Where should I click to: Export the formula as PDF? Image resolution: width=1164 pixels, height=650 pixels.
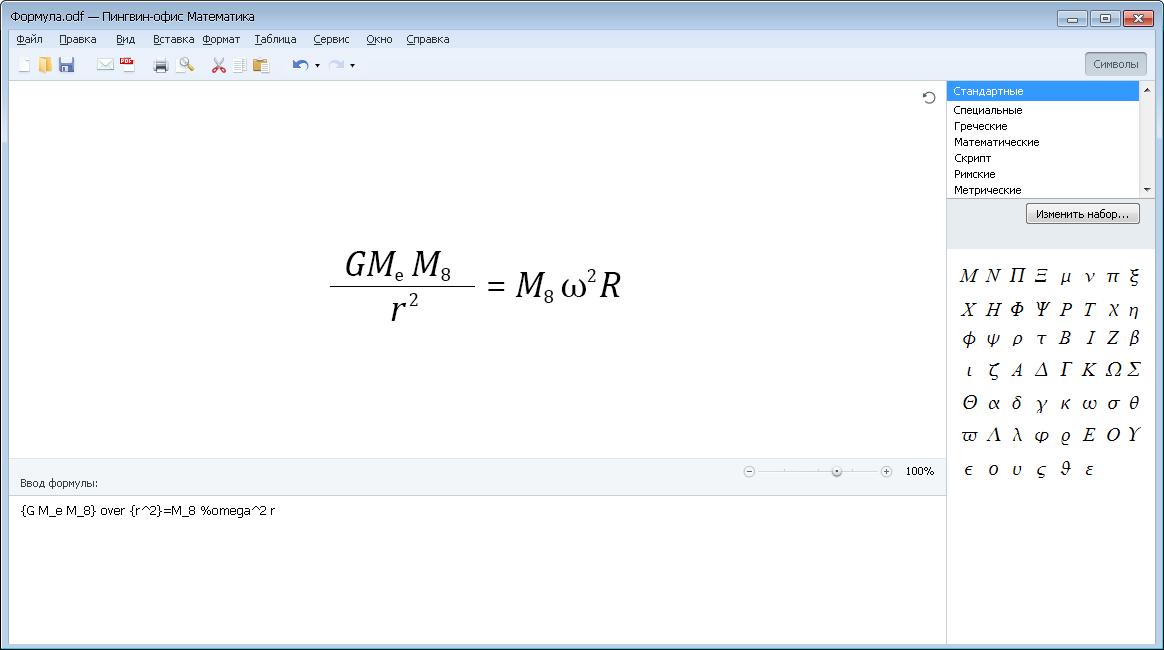click(x=127, y=65)
